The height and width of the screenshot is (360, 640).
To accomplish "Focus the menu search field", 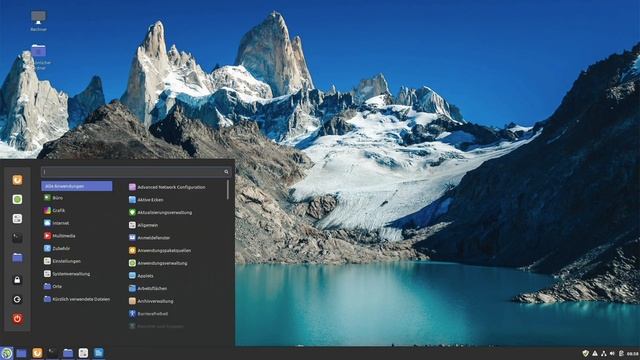I will [x=136, y=172].
